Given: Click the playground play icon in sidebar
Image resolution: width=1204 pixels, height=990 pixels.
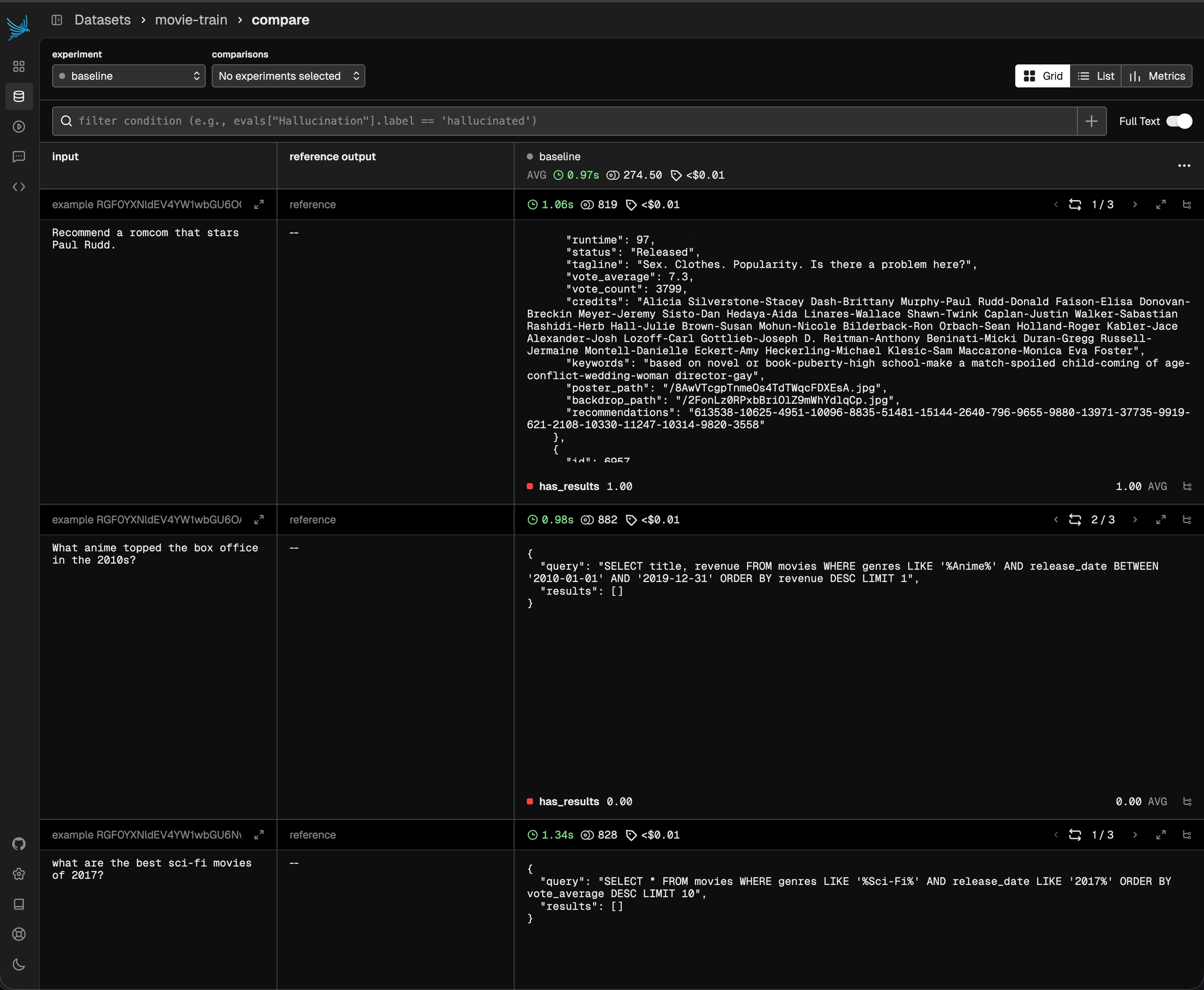Looking at the screenshot, I should coord(19,126).
